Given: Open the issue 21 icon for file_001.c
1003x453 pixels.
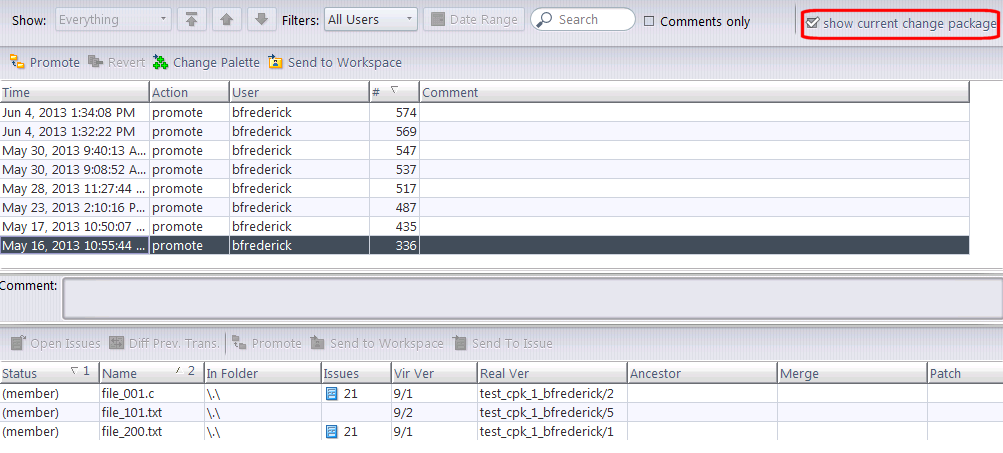Looking at the screenshot, I should coord(332,394).
